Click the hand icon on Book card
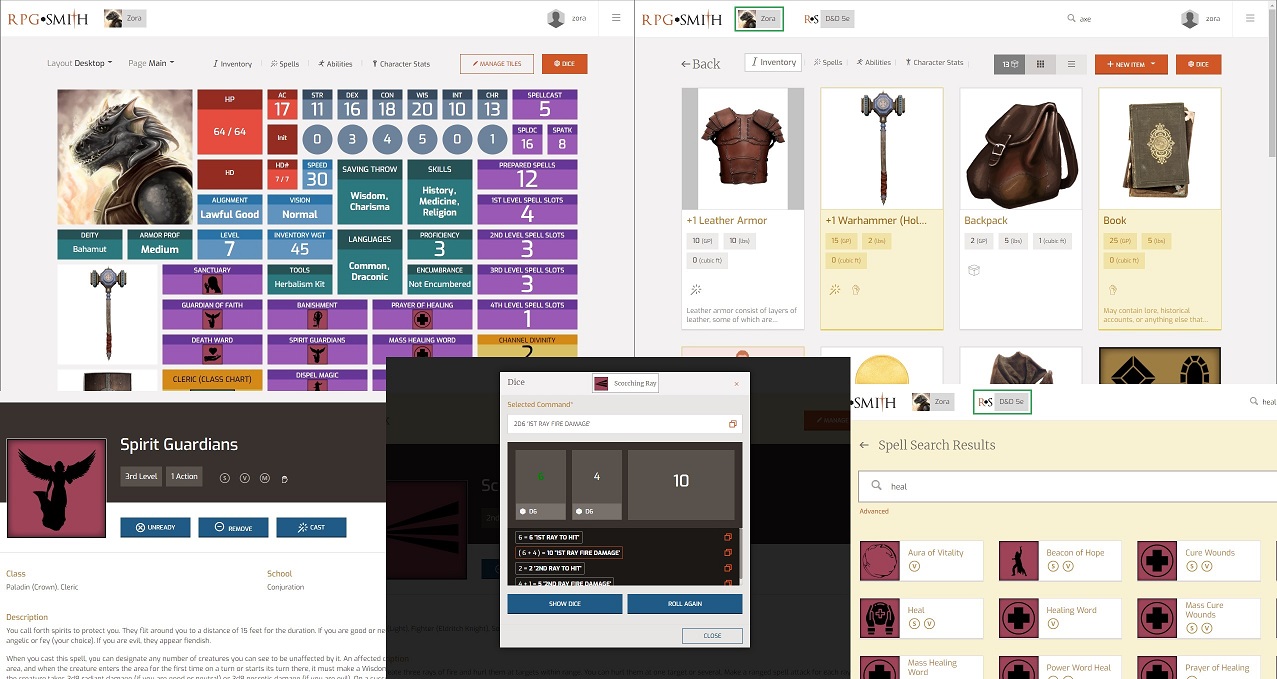 coord(1113,290)
